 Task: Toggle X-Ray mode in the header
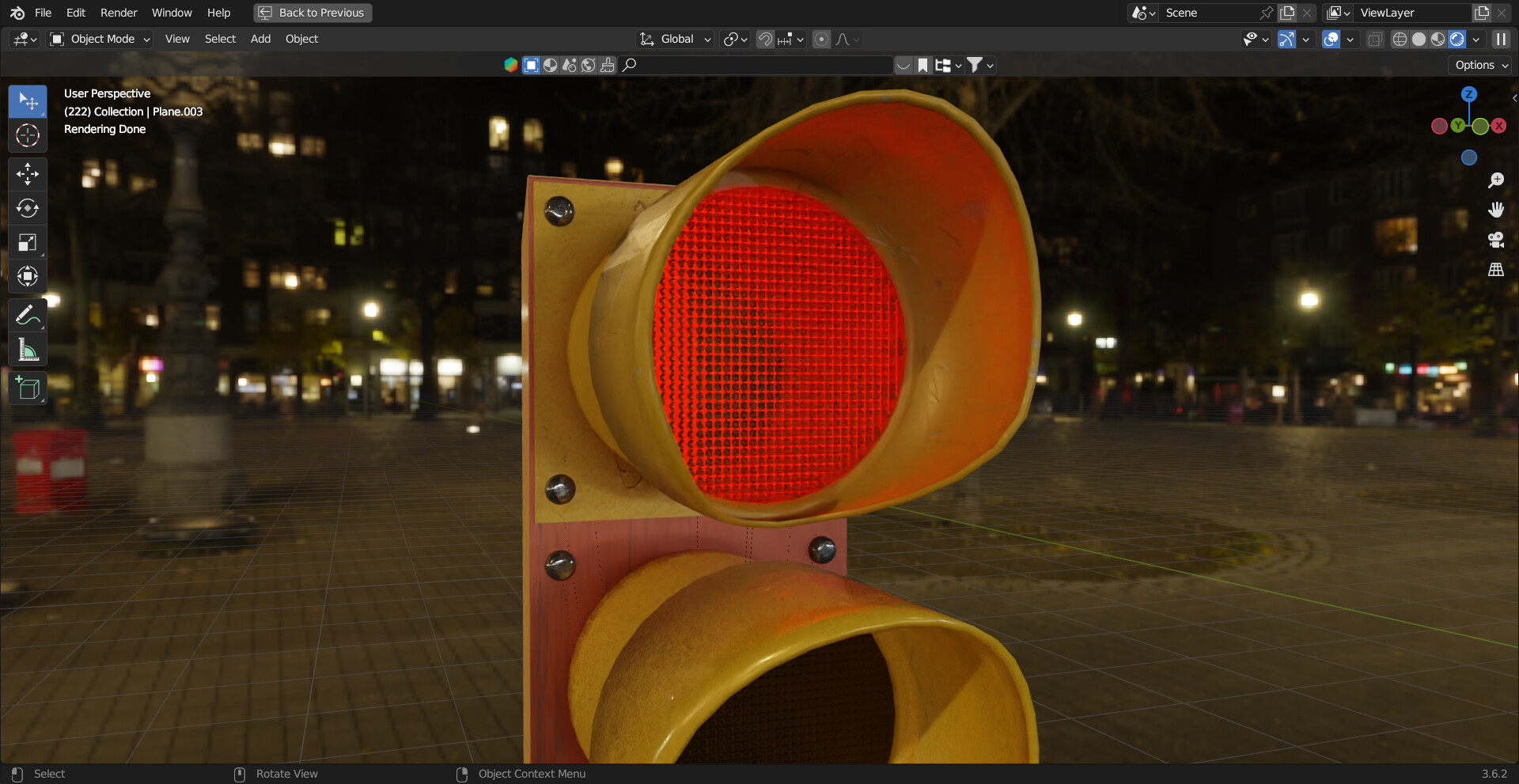tap(1374, 39)
